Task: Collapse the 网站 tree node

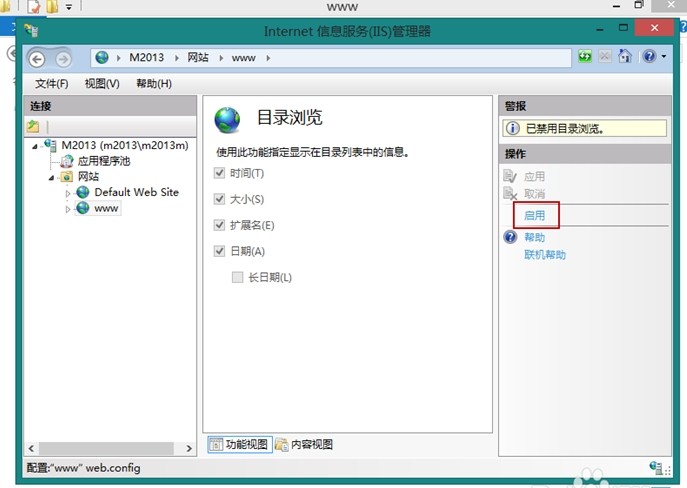Action: pyautogui.click(x=51, y=177)
